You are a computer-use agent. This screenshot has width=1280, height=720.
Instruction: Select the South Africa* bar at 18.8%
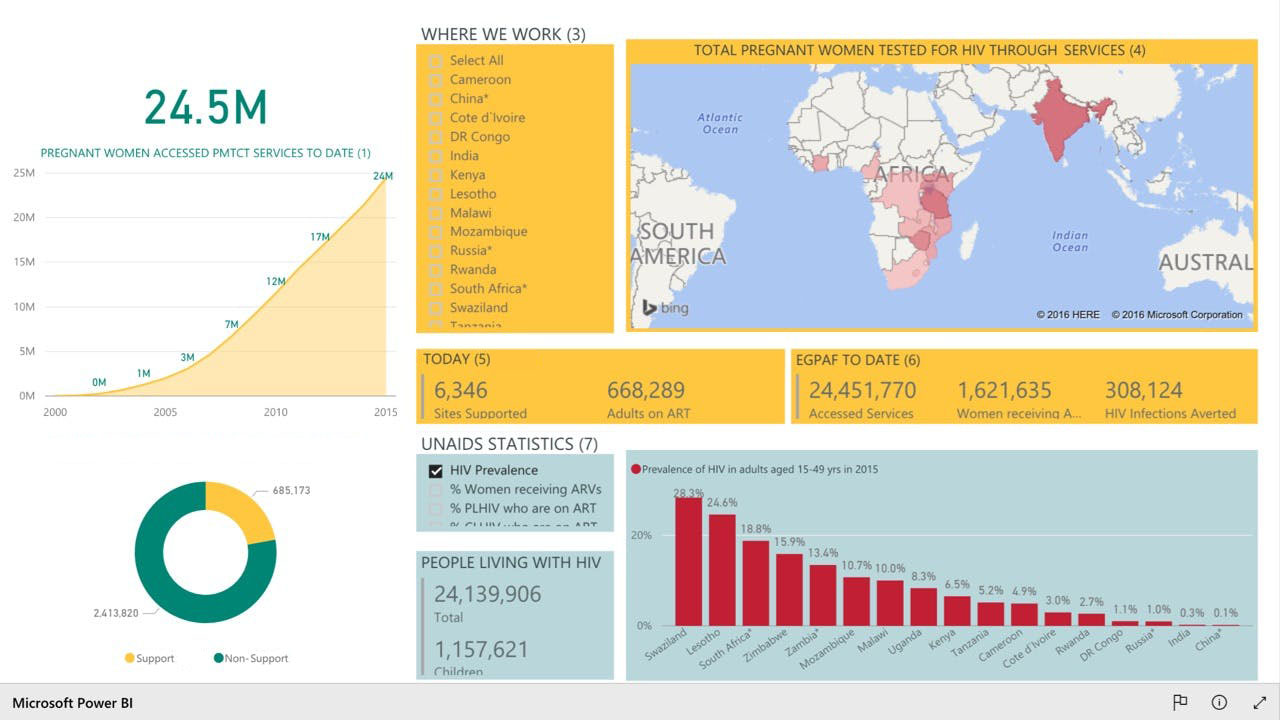point(756,583)
